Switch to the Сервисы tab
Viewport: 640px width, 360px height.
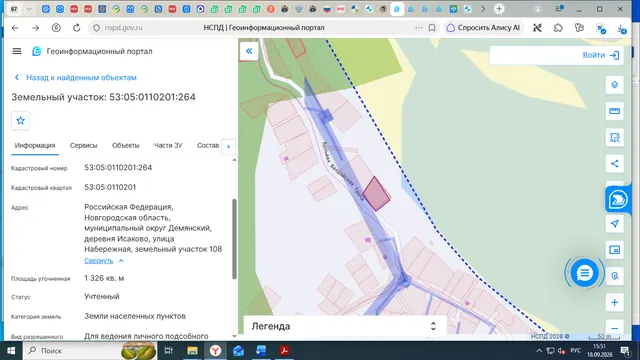[83, 146]
